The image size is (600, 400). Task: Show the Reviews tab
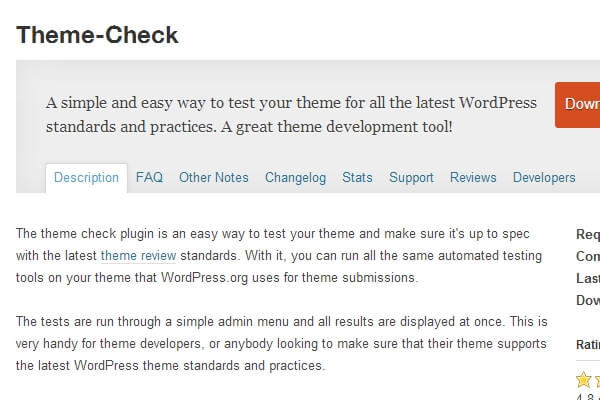(473, 178)
